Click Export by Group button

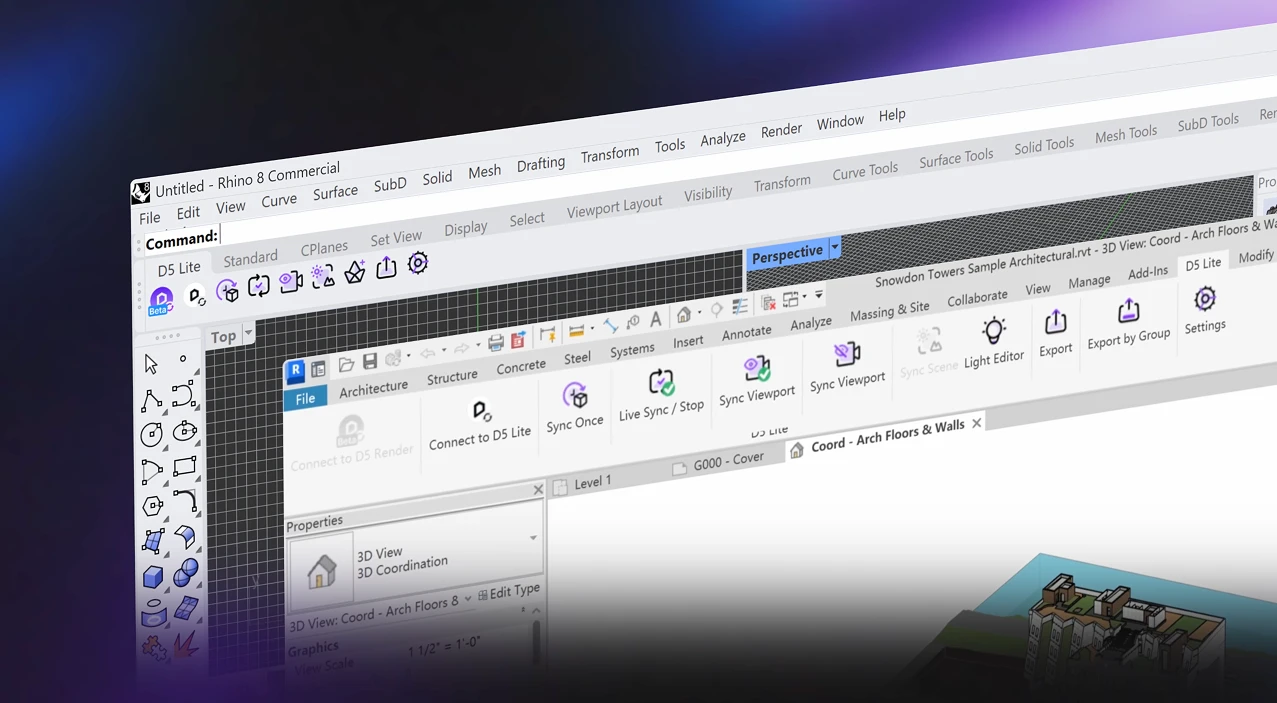click(x=1128, y=323)
